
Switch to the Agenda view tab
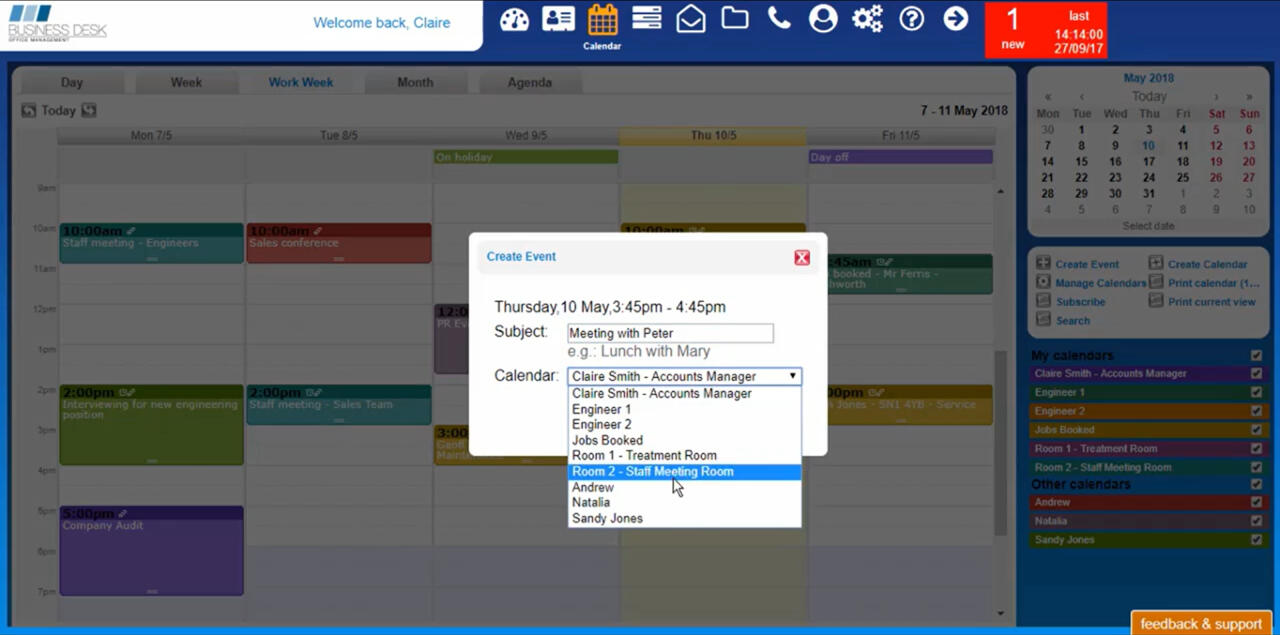(529, 82)
